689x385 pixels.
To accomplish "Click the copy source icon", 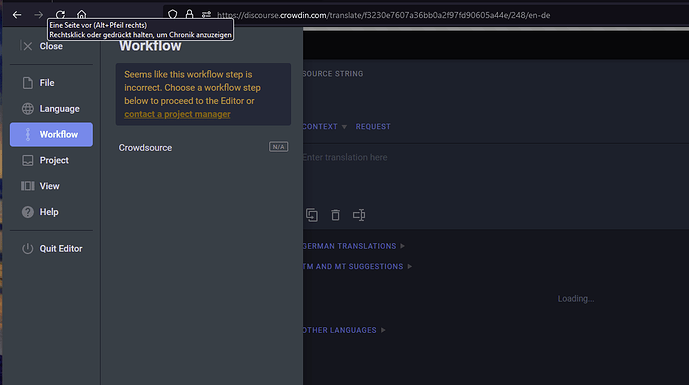I will tap(312, 215).
